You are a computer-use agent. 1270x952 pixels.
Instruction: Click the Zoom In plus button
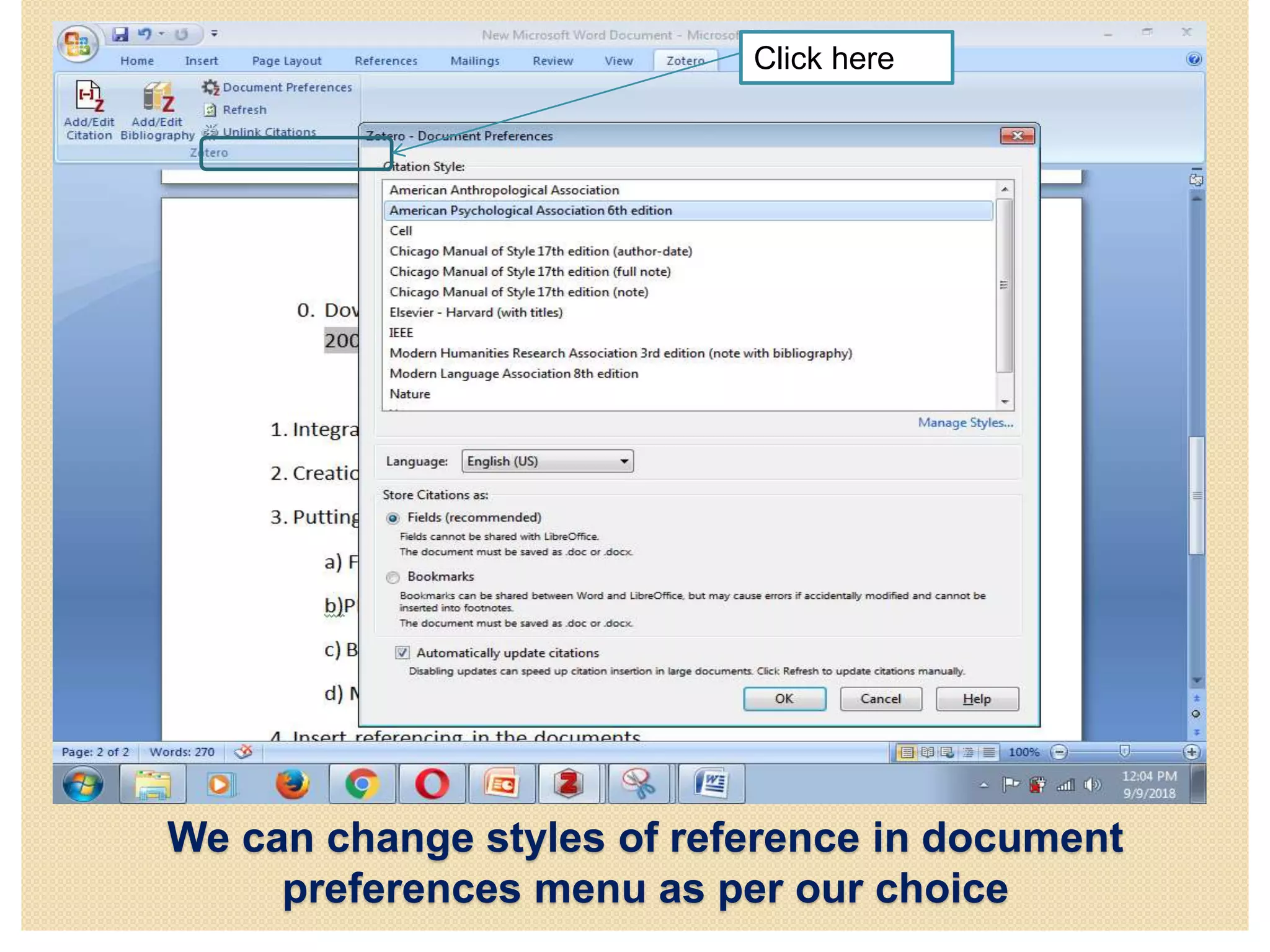(x=1191, y=752)
